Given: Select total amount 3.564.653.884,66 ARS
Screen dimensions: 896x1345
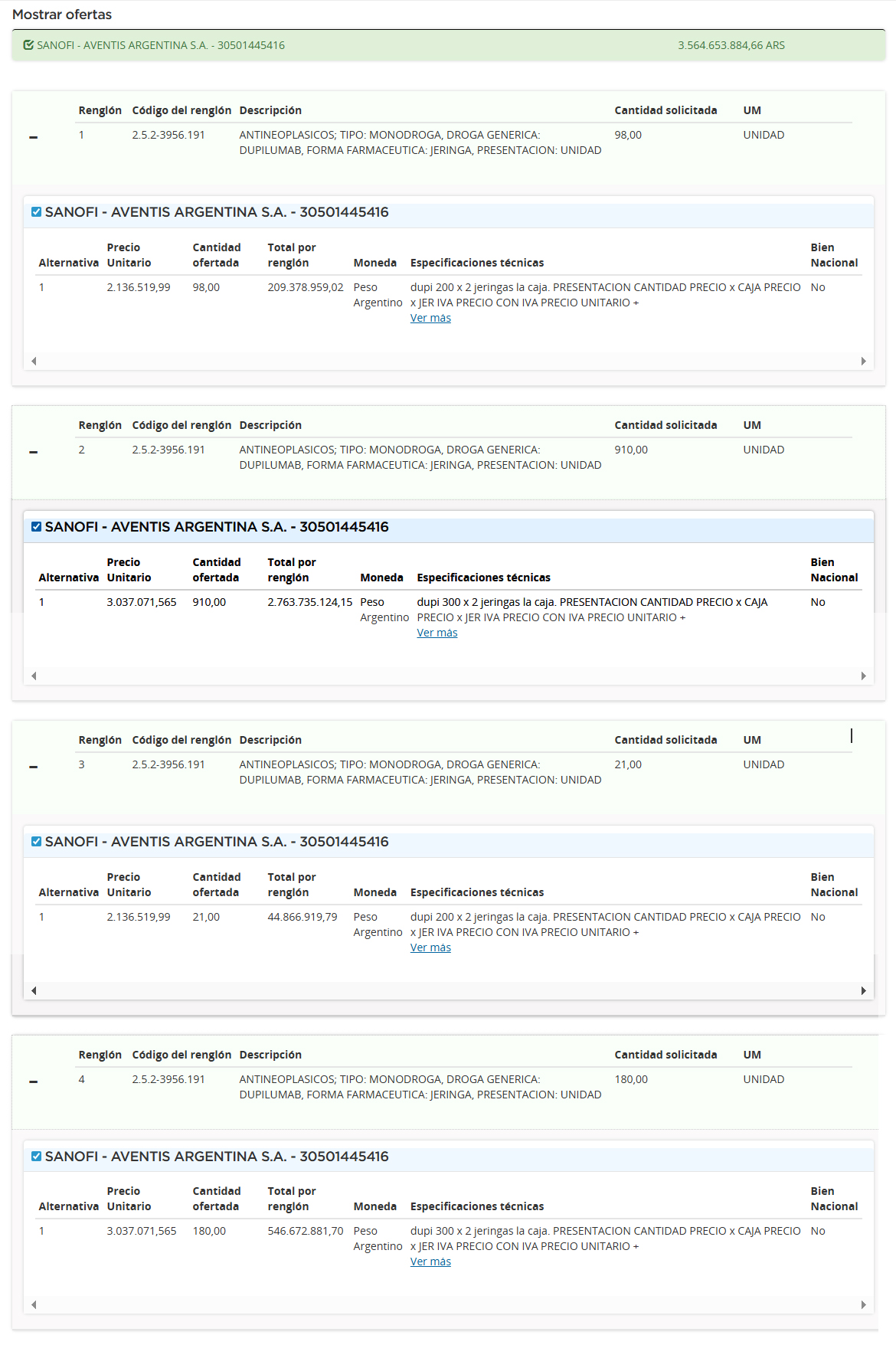Looking at the screenshot, I should pyautogui.click(x=731, y=45).
